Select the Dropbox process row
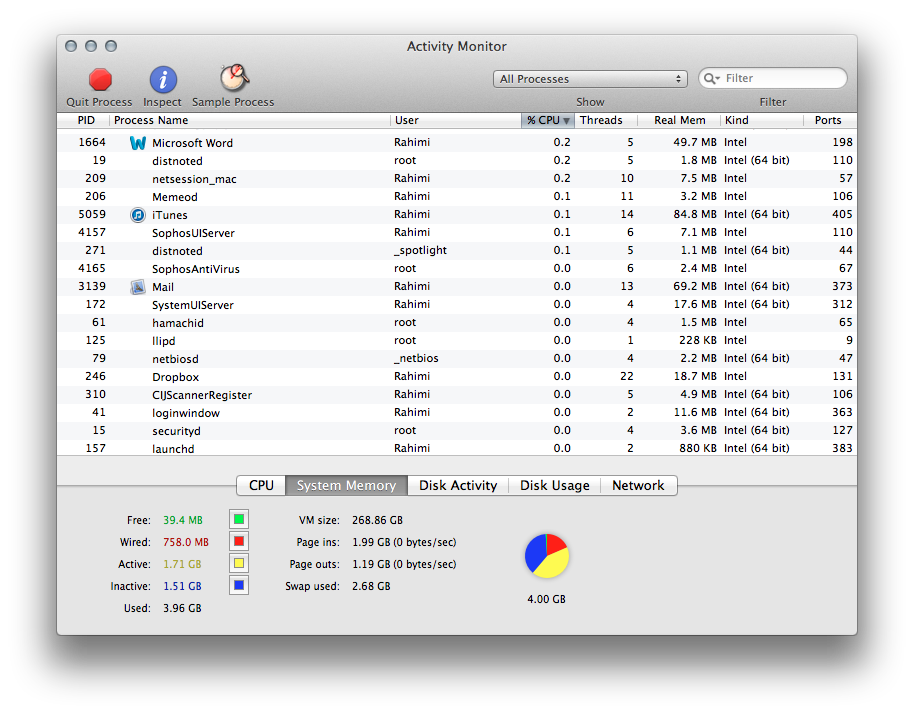Viewport: 914px width, 714px height. (457, 377)
